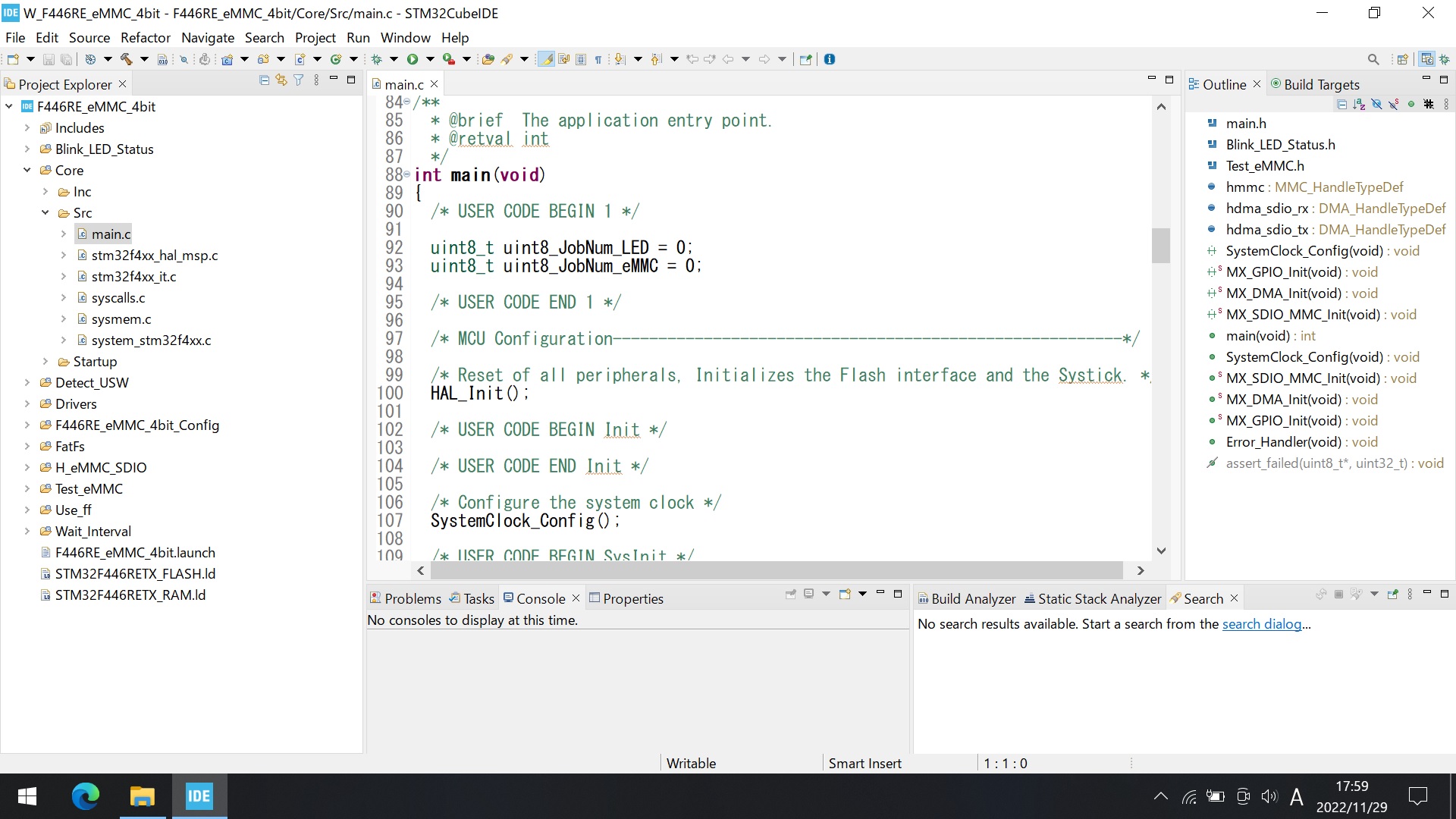
Task: Toggle Hide Inactive Elements in Outline
Action: [1429, 104]
